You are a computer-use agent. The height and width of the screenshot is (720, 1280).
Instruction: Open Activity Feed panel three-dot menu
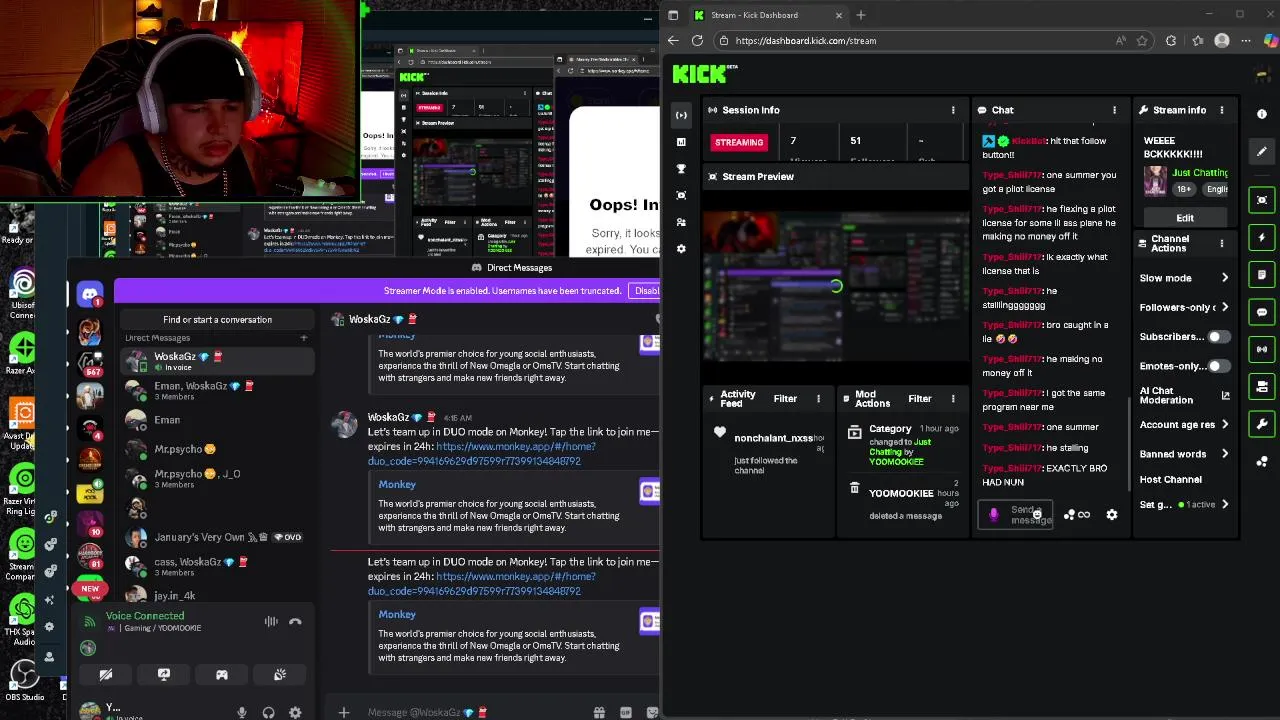point(818,399)
